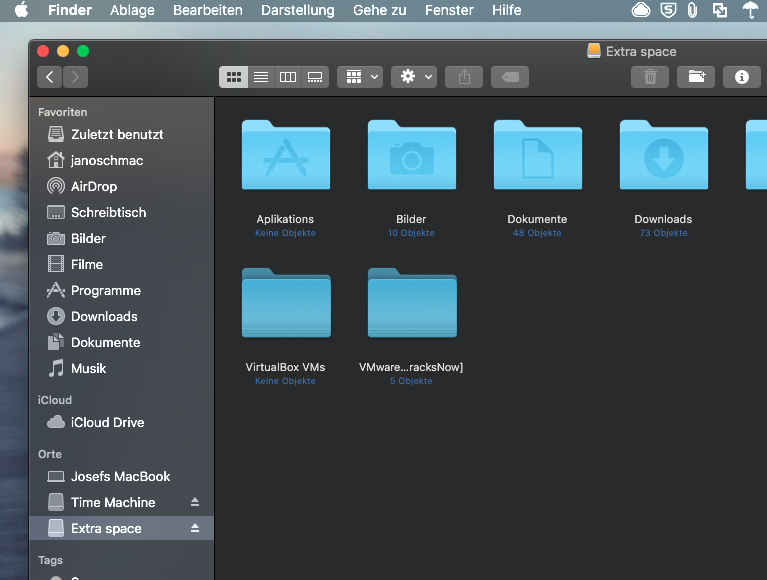
Task: Click "48 Objekte" under Dokumente folder
Action: 537,233
